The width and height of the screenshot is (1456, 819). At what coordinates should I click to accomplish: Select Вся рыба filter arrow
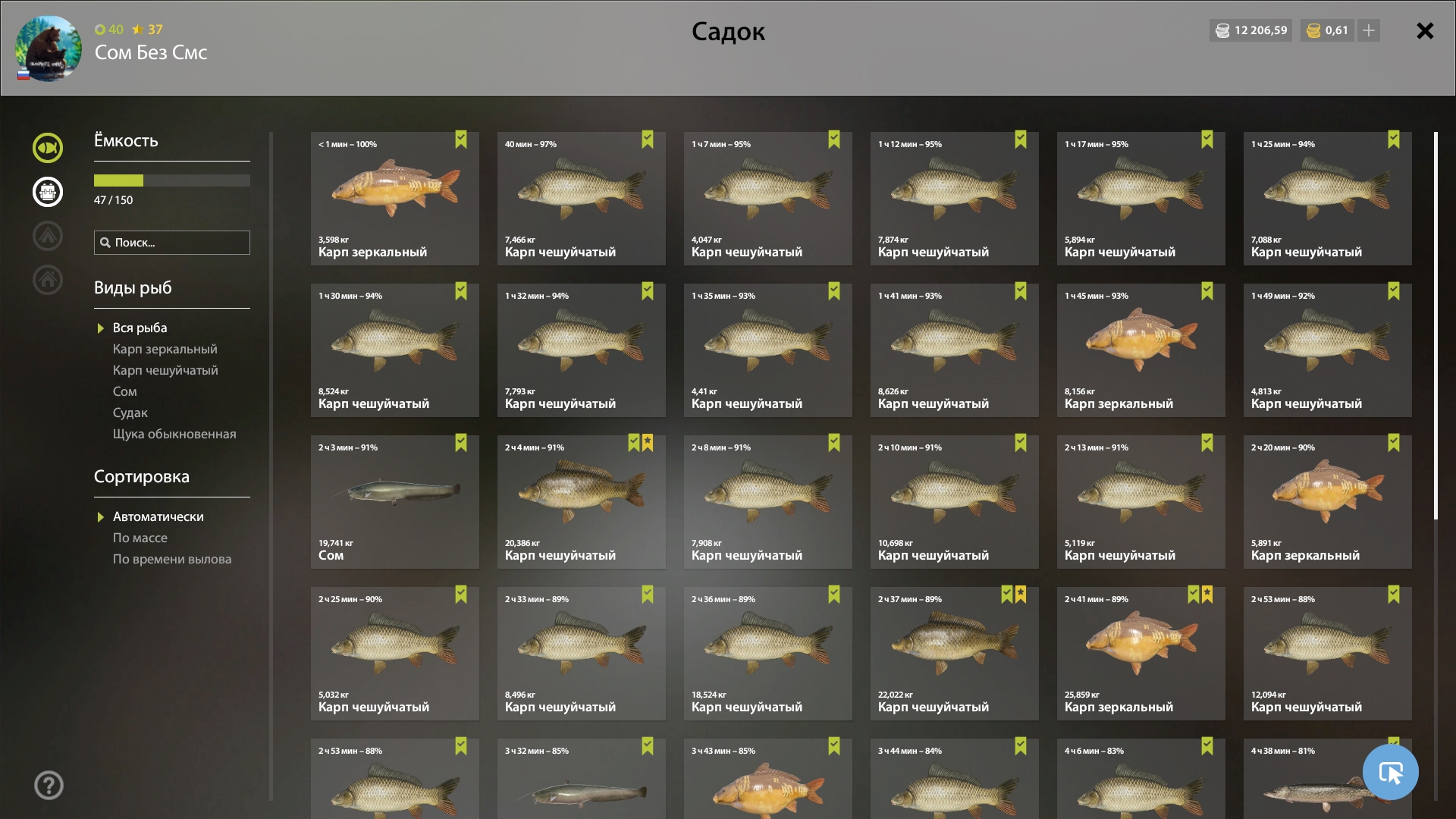click(100, 328)
